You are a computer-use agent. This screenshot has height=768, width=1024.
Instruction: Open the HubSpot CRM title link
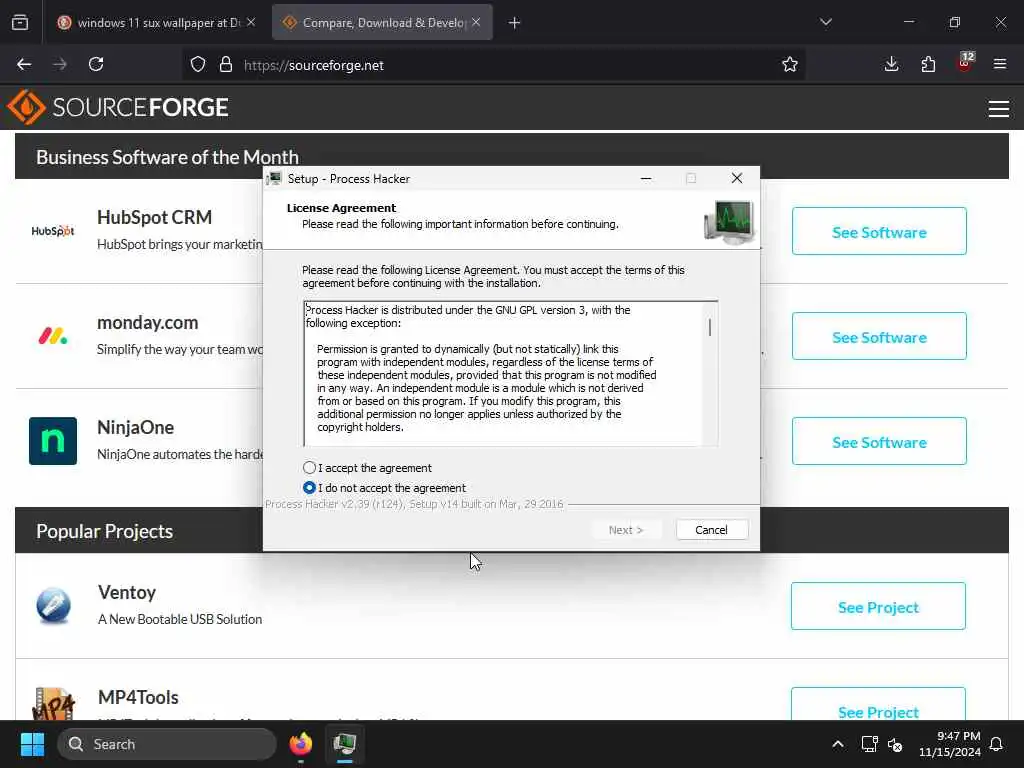tap(154, 217)
